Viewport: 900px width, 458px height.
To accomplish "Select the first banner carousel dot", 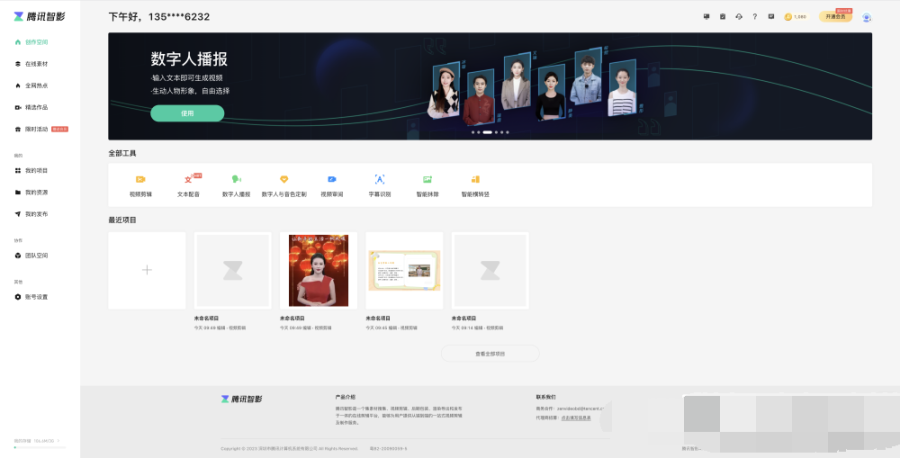I will (x=473, y=132).
